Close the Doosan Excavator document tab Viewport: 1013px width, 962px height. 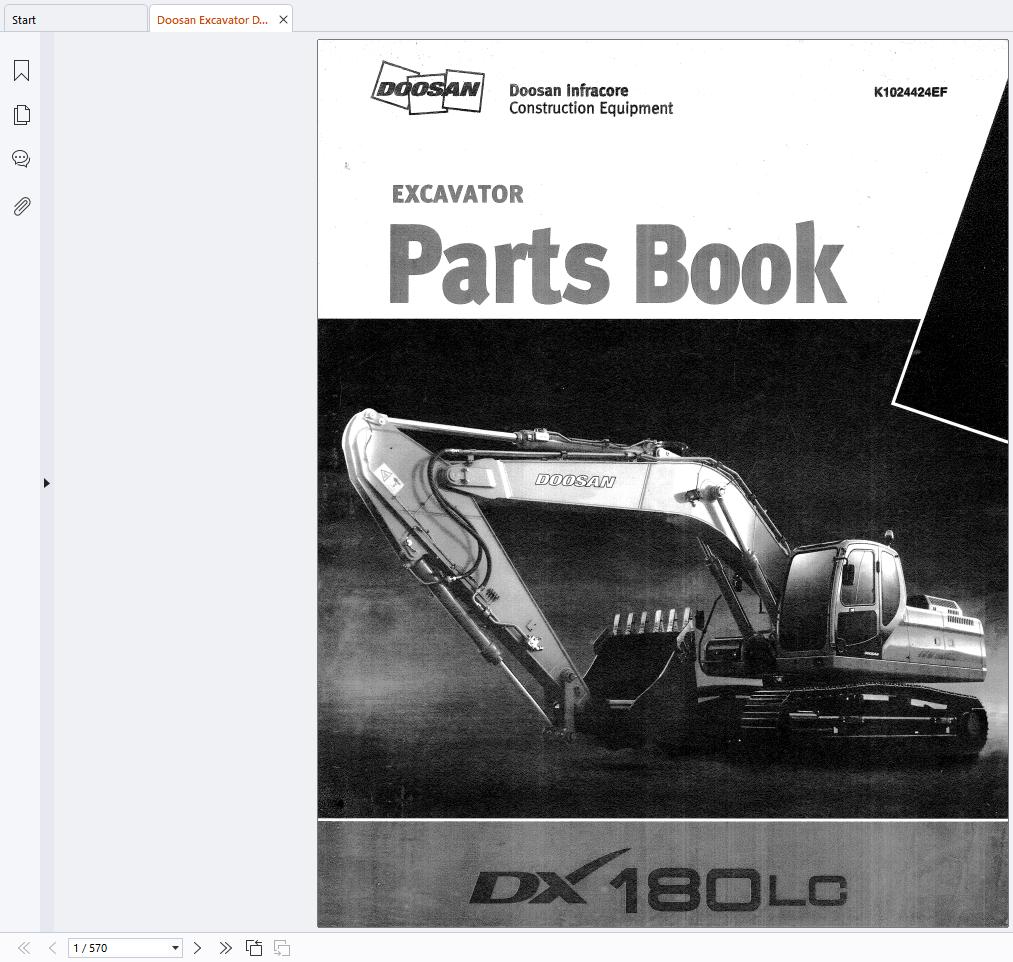coord(283,20)
